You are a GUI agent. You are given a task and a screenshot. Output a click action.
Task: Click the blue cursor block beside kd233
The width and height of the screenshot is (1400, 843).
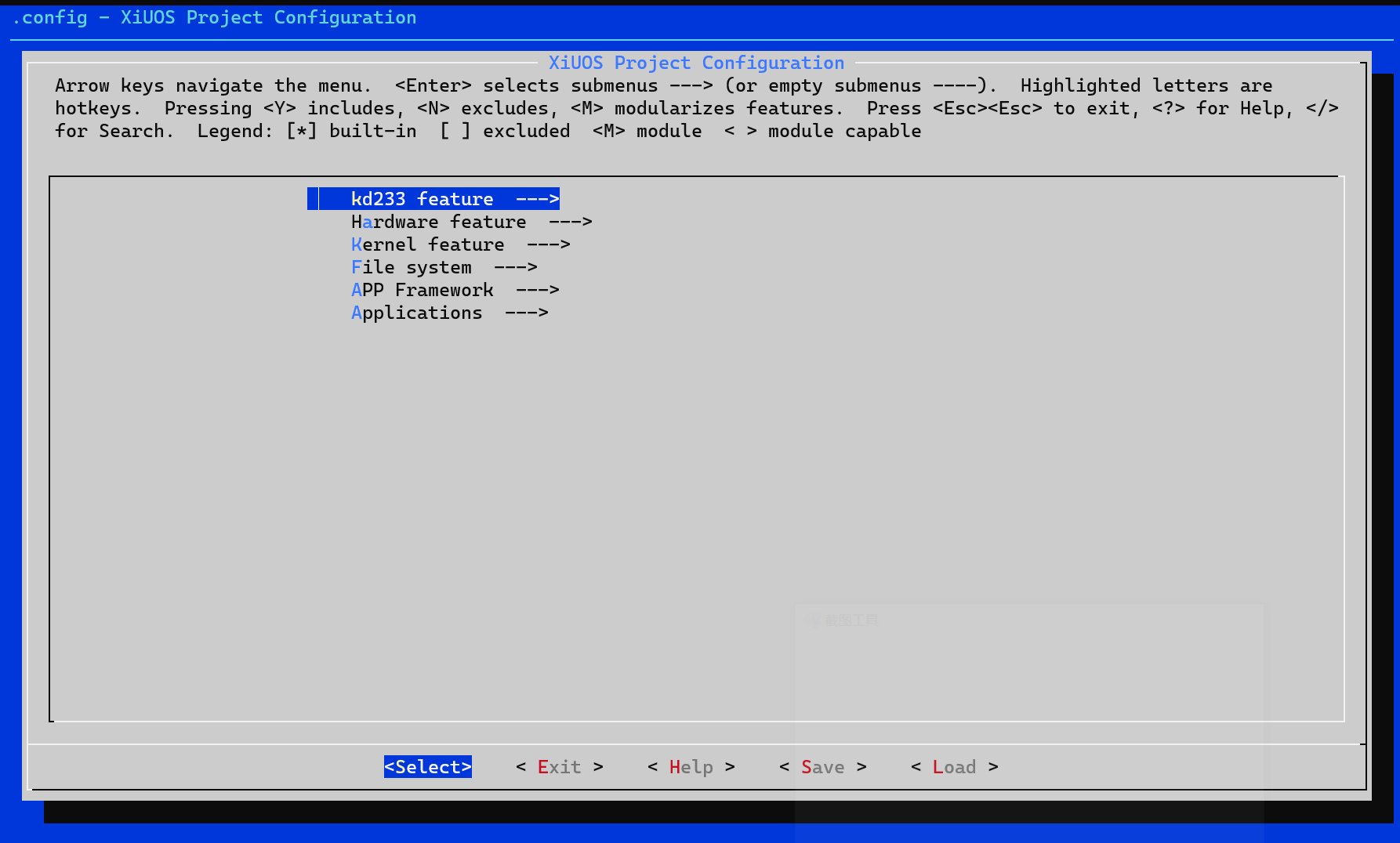pos(313,199)
